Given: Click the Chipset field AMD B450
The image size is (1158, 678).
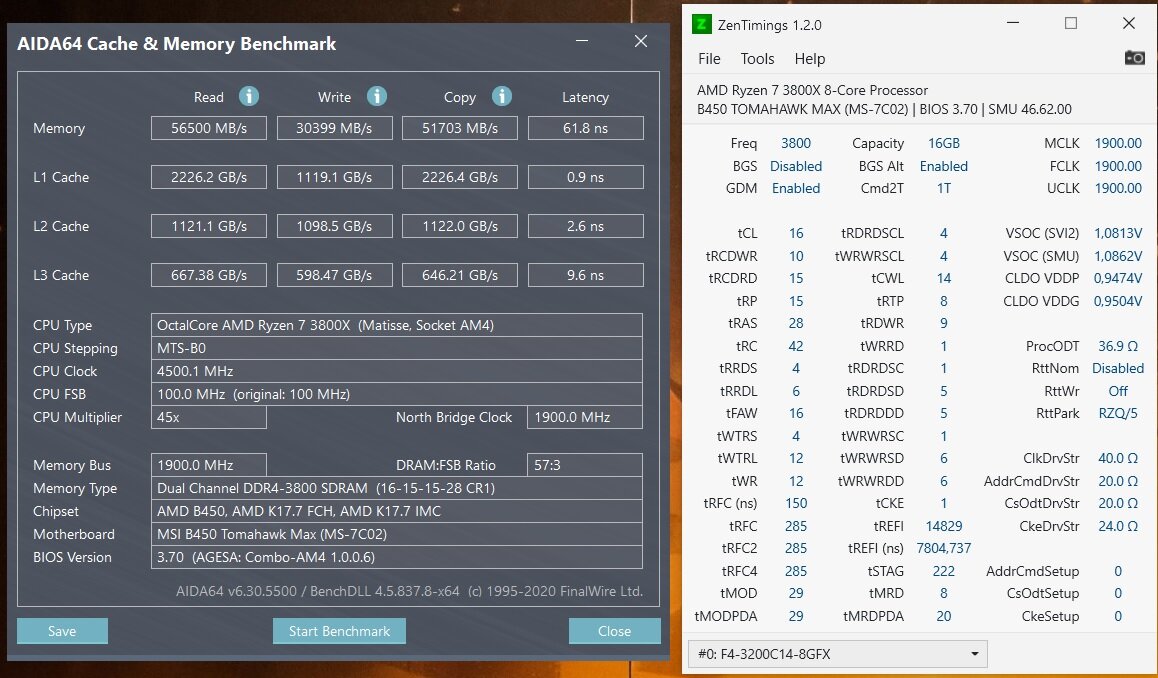Looking at the screenshot, I should tap(397, 511).
